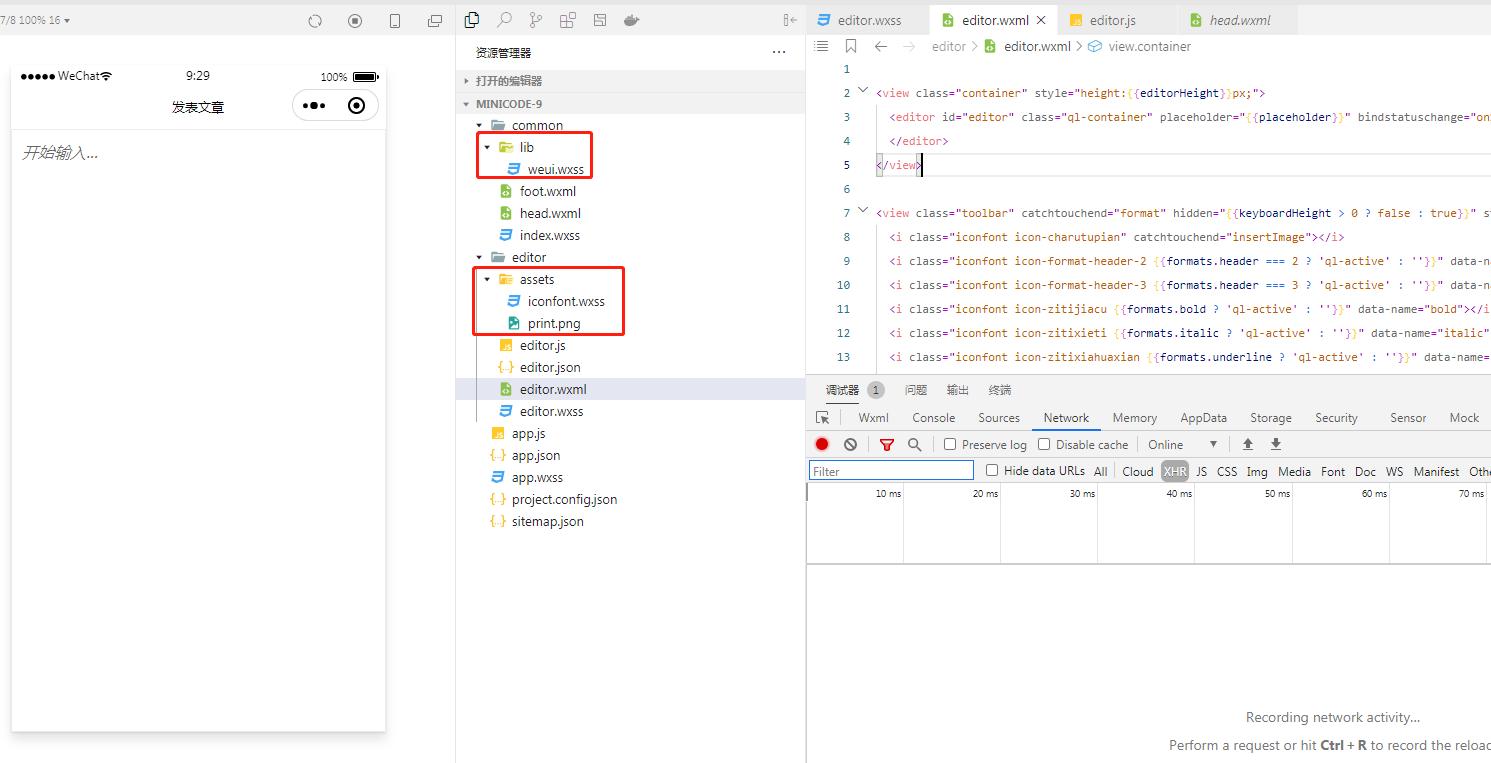Click the Docker whale icon in the sidebar
Viewport: 1491px width, 763px height.
[631, 20]
